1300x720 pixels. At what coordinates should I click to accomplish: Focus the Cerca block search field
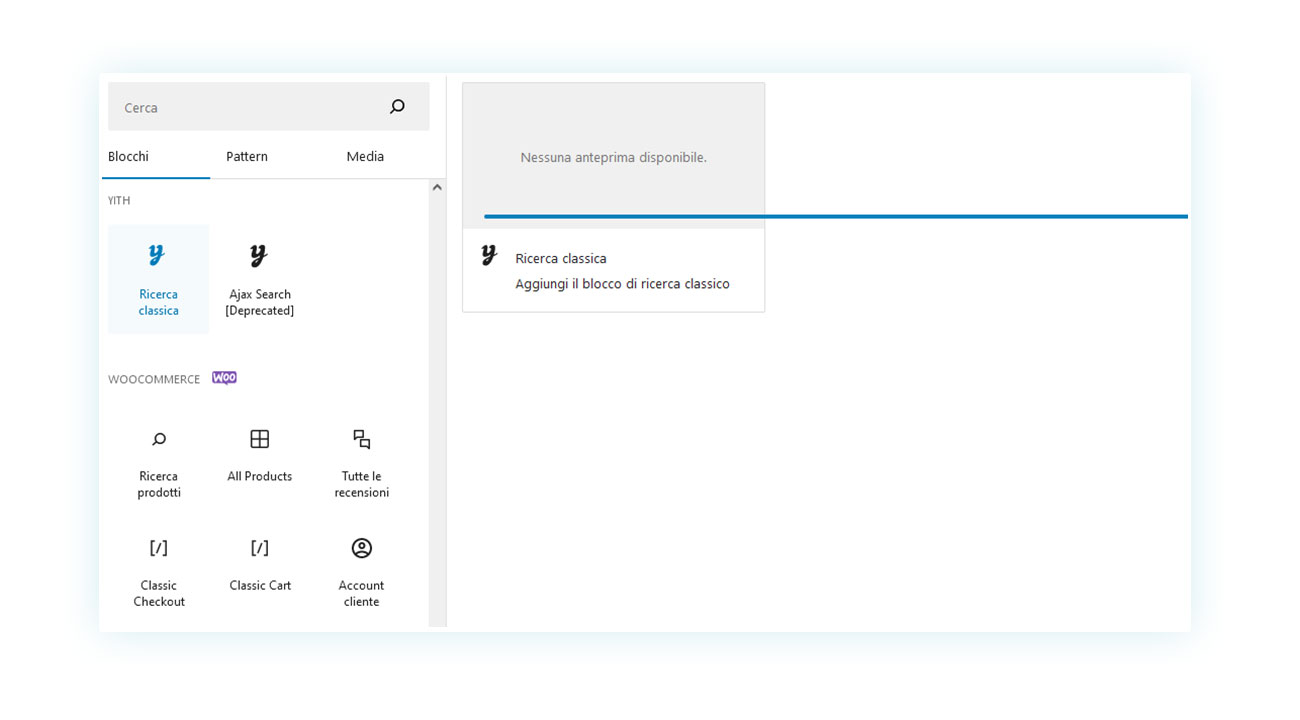pyautogui.click(x=268, y=106)
